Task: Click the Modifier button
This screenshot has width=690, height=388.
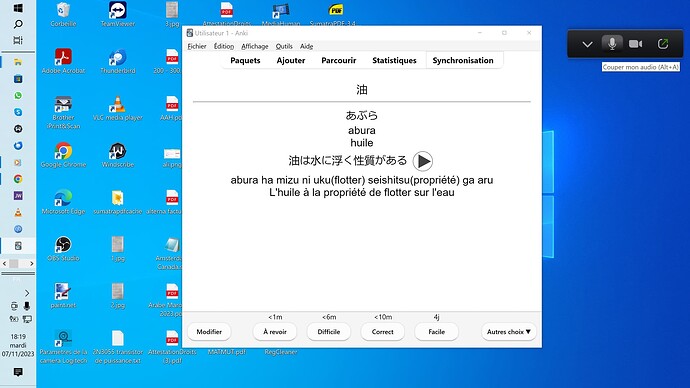Action: 209,332
